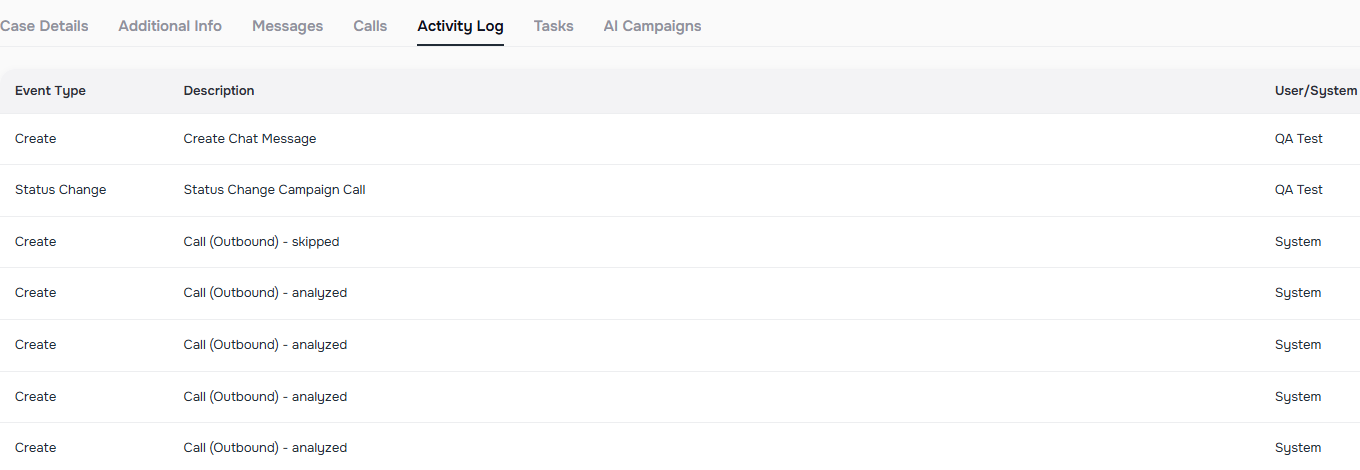Viewport: 1360px width, 470px height.
Task: Click the User/System column header
Action: click(x=1316, y=91)
